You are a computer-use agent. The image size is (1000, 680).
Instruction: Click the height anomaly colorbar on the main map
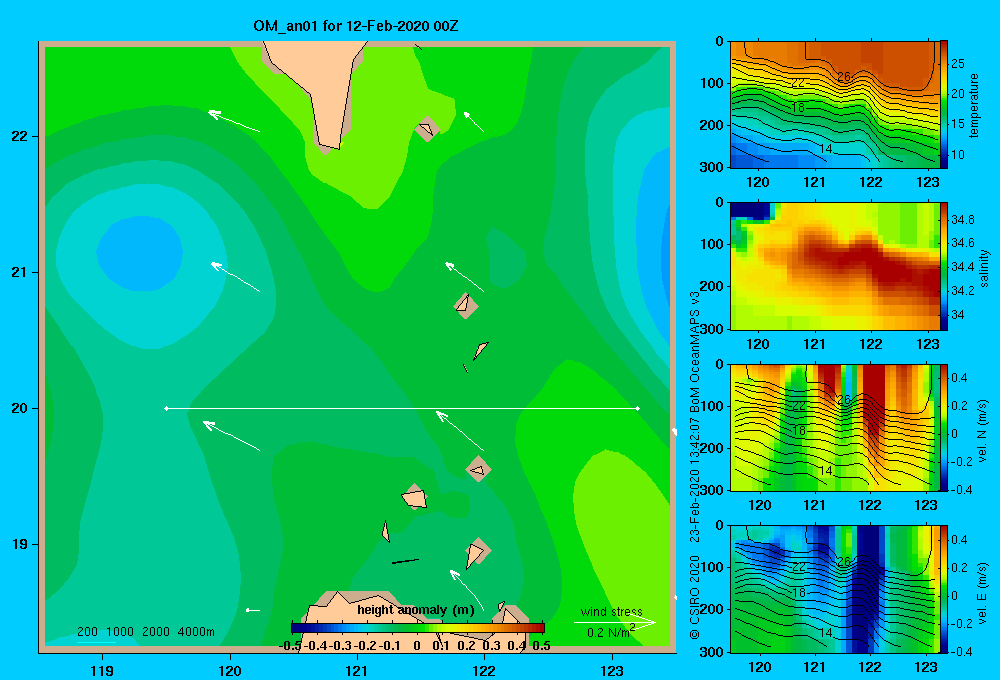point(418,628)
